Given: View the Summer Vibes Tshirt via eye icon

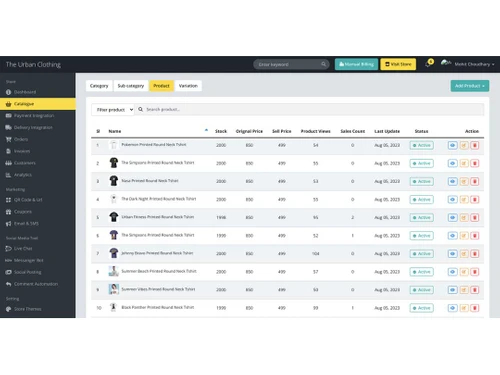Looking at the screenshot, I should [x=452, y=290].
